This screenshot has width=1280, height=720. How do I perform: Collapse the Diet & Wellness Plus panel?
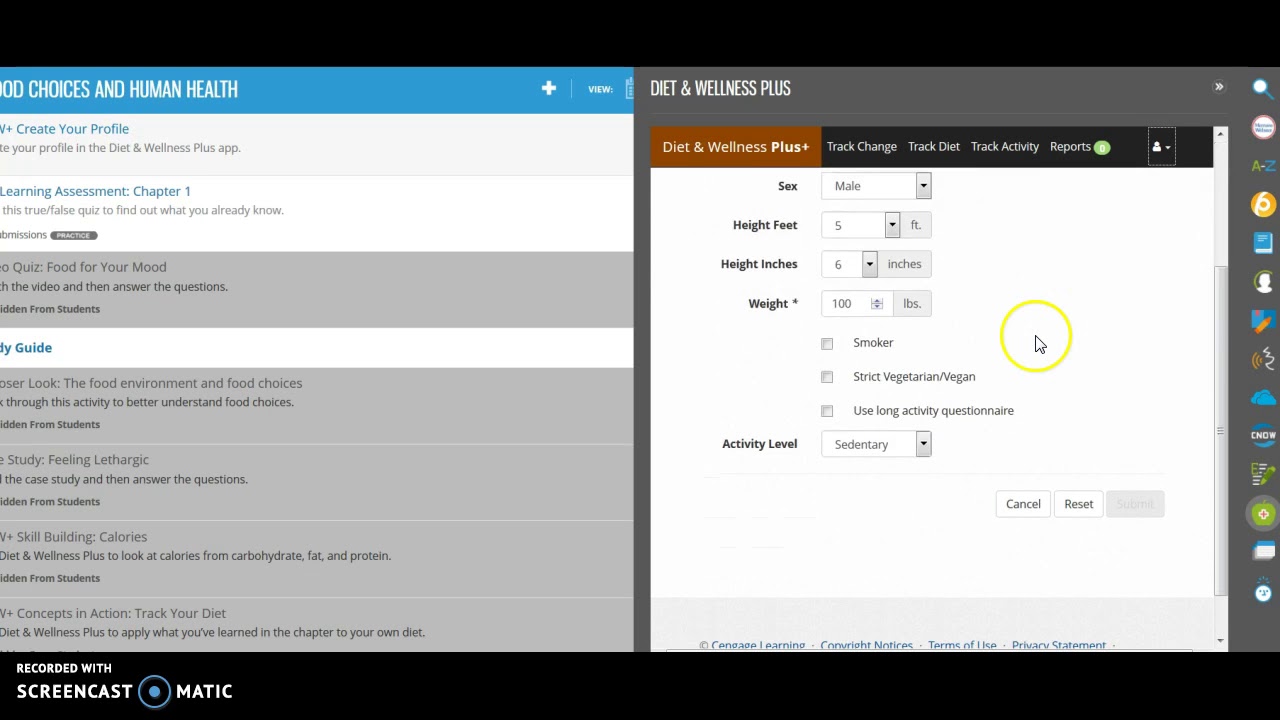pos(1219,87)
